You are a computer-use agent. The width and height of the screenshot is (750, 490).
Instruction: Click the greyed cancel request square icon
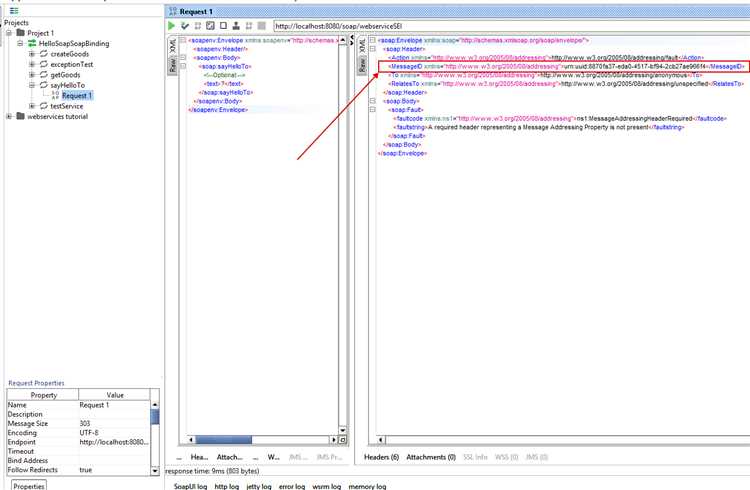click(x=262, y=26)
